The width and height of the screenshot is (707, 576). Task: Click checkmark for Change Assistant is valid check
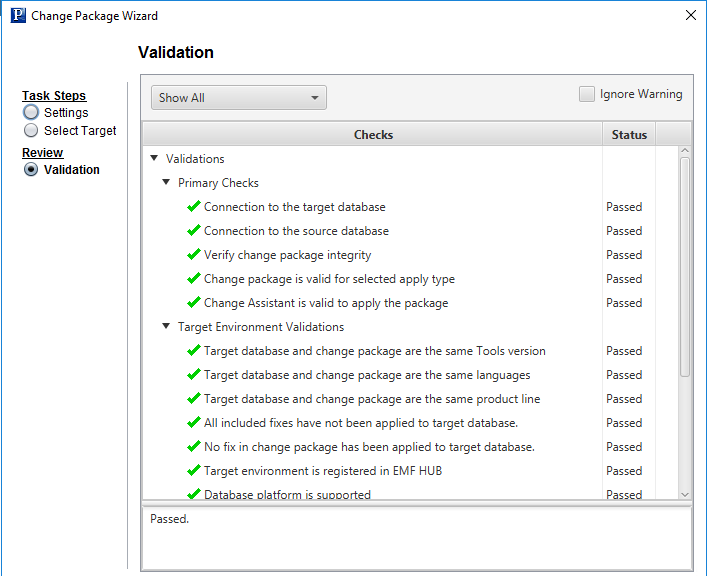pyautogui.click(x=194, y=303)
